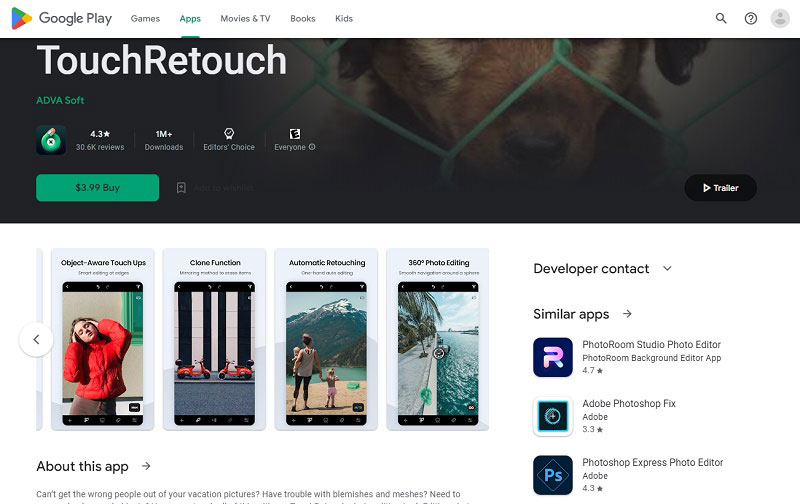Click the Everyone content rating icon
800x504 pixels.
click(295, 134)
